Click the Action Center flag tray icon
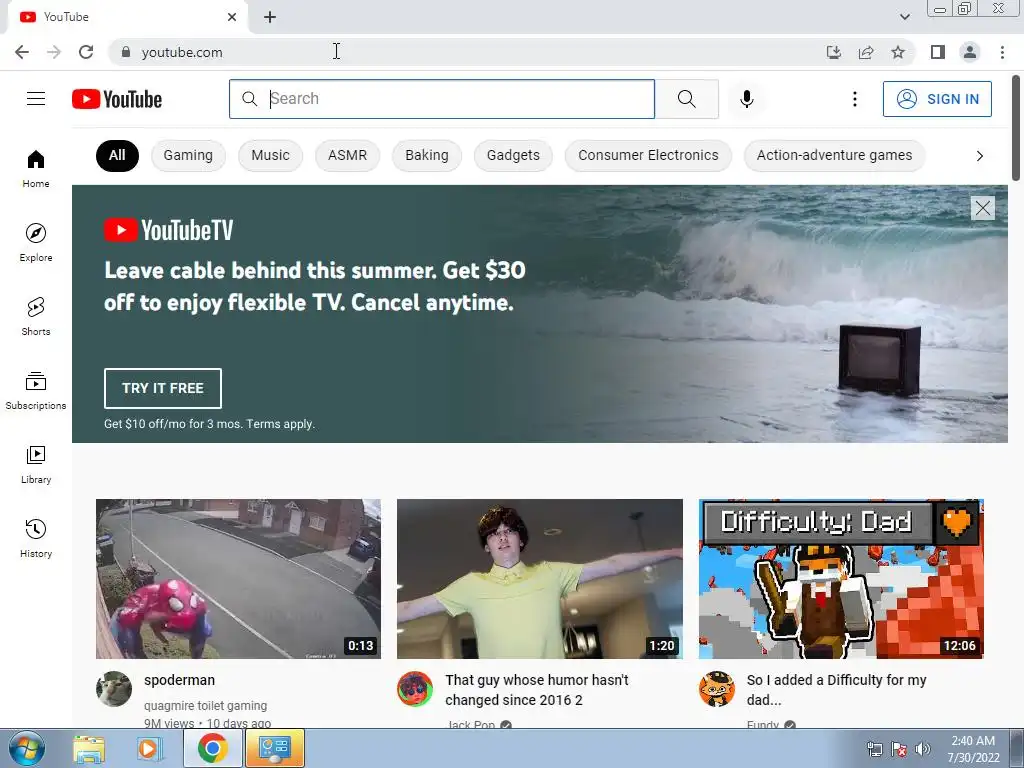 (x=899, y=749)
